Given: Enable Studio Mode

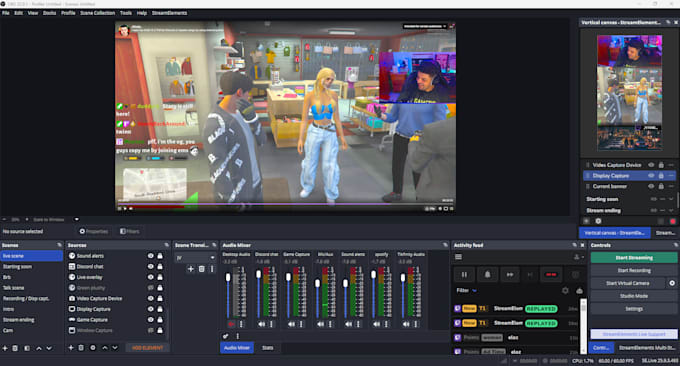Looking at the screenshot, I should (634, 296).
